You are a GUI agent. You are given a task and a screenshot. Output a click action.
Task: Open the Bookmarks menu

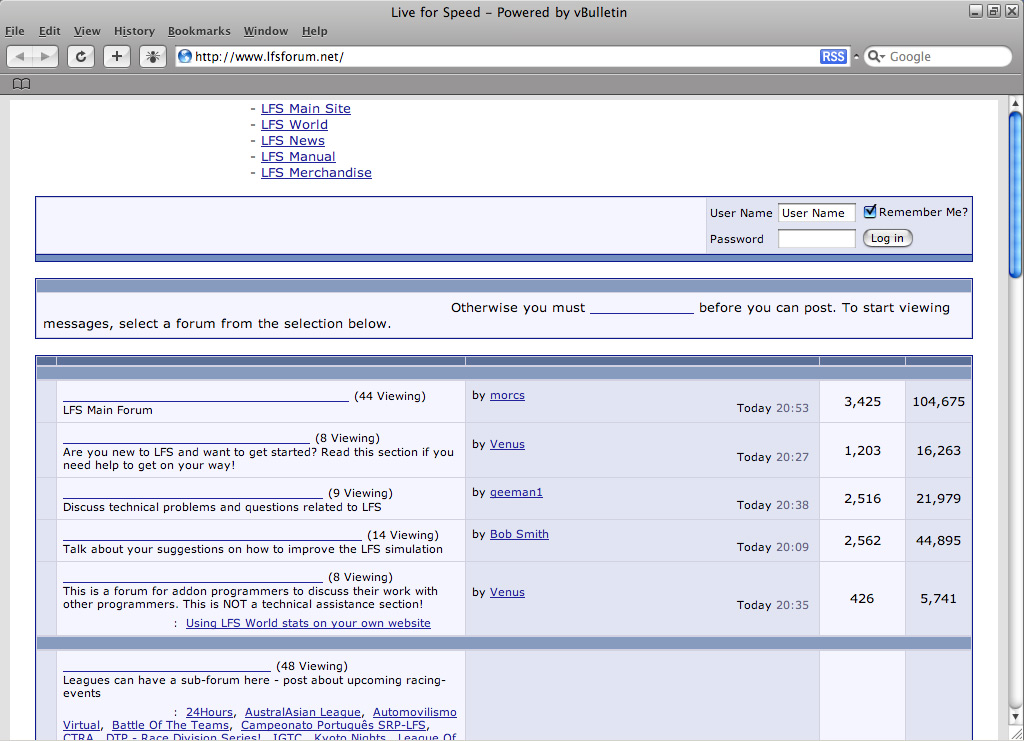tap(199, 31)
